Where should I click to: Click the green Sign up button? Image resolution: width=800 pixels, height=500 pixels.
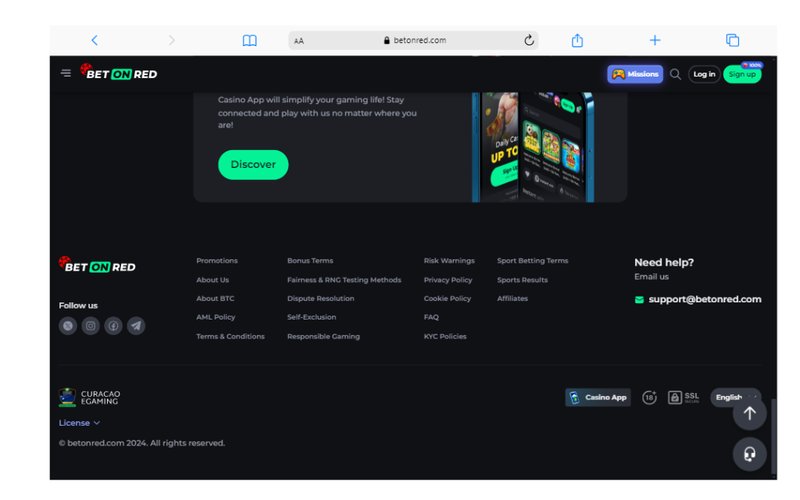pyautogui.click(x=742, y=74)
